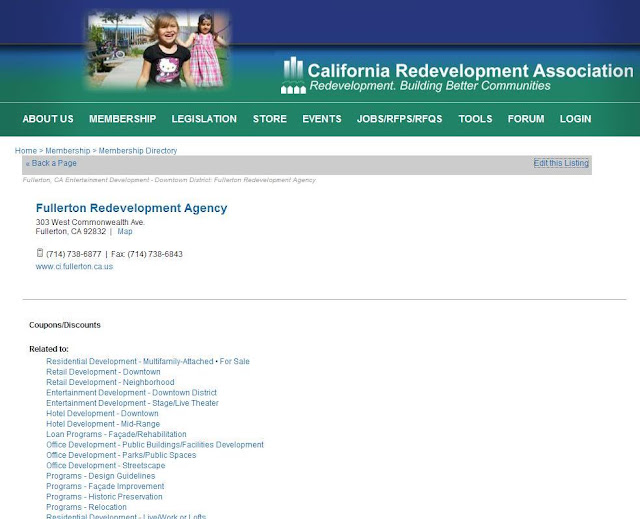
Task: Click the gray listing description caption
Action: (169, 180)
